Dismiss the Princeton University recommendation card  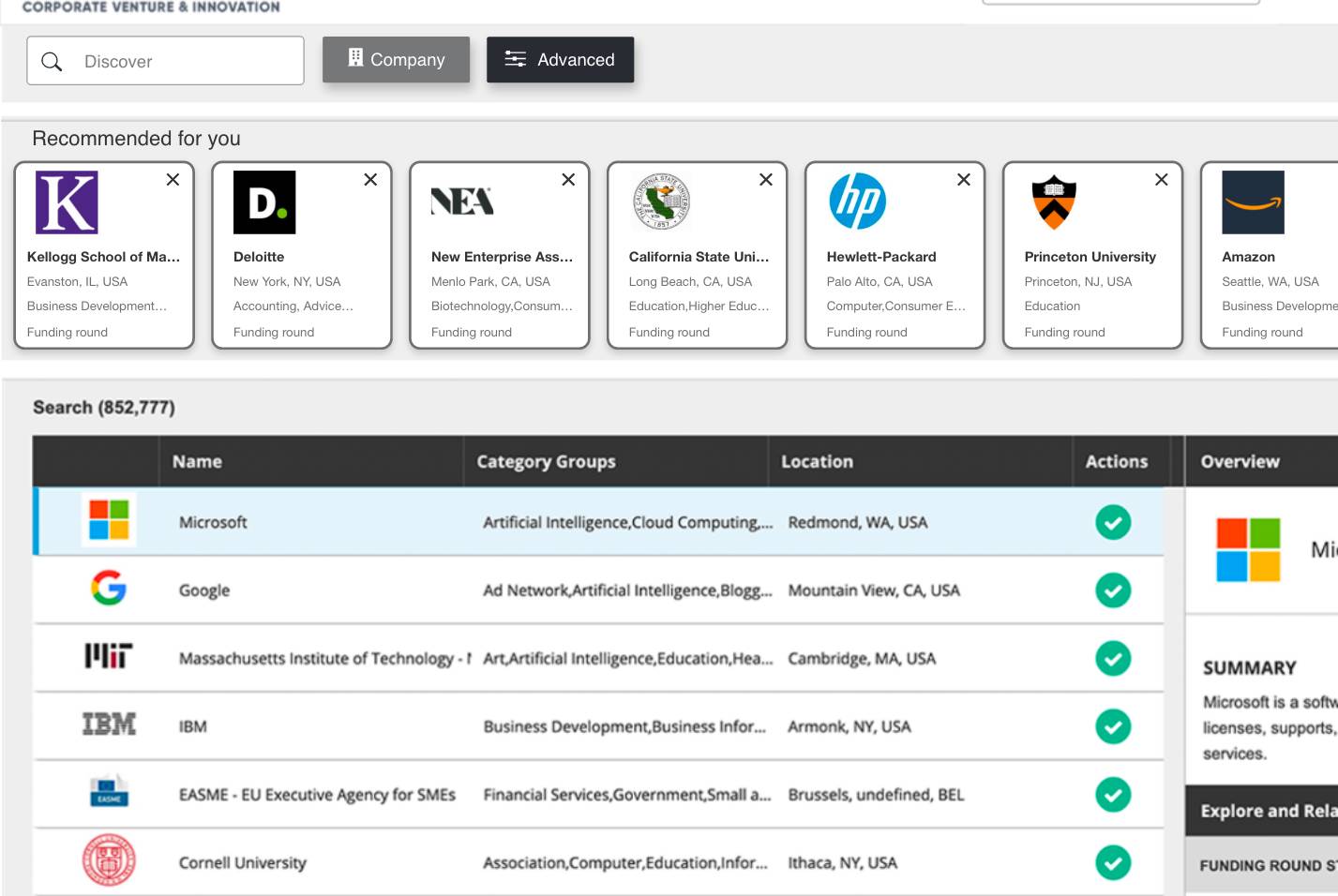1162,179
